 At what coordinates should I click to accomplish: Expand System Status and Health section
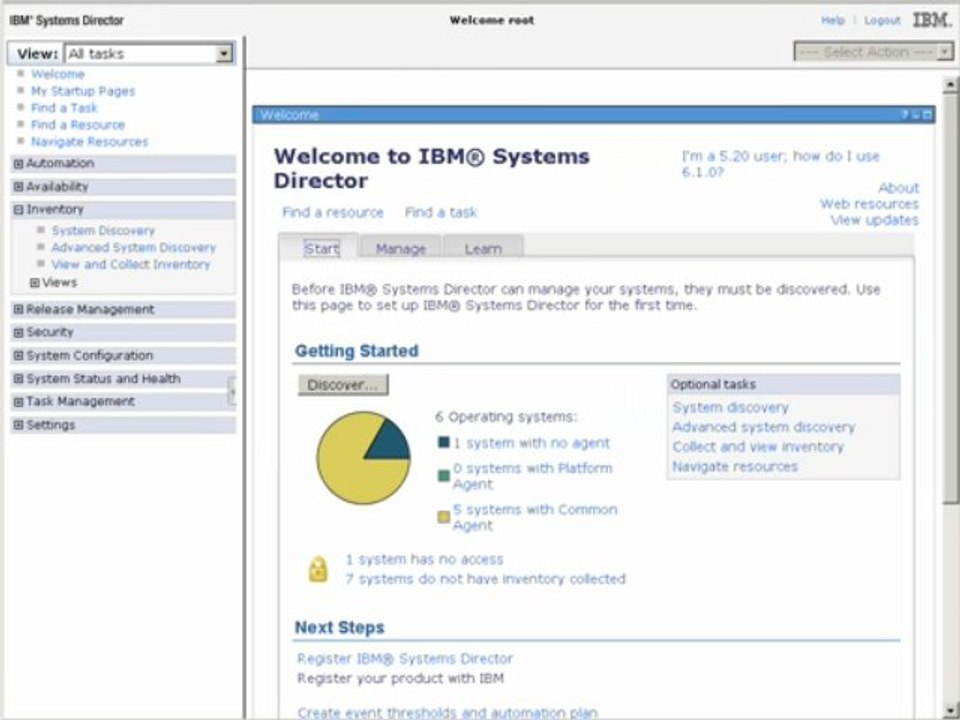pyautogui.click(x=18, y=379)
